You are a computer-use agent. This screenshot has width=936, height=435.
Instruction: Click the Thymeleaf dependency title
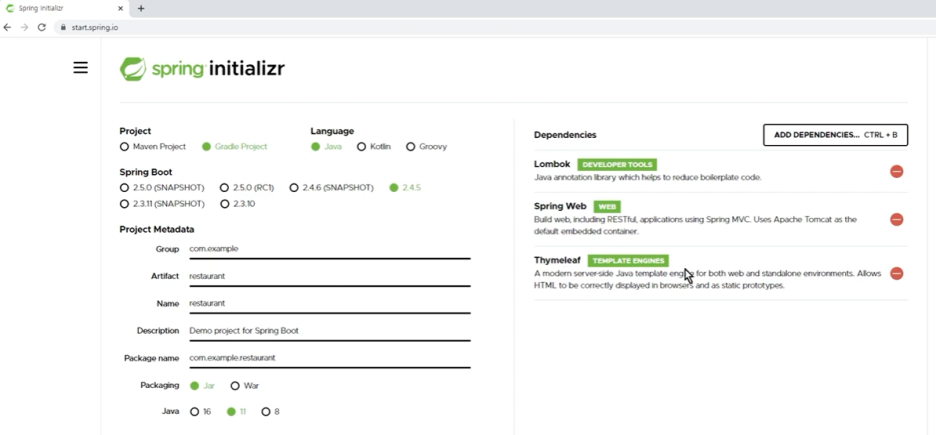pyautogui.click(x=557, y=260)
